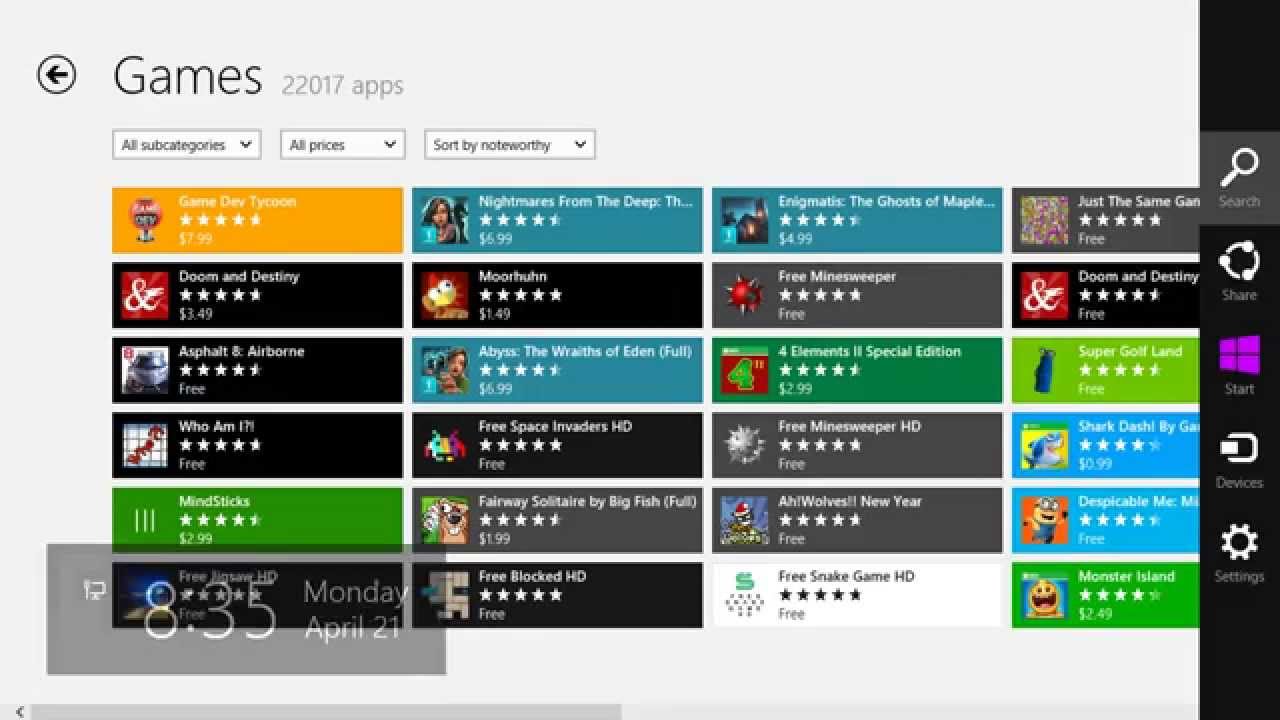Click the star rating of Asphalt 8: Airborne

(220, 370)
